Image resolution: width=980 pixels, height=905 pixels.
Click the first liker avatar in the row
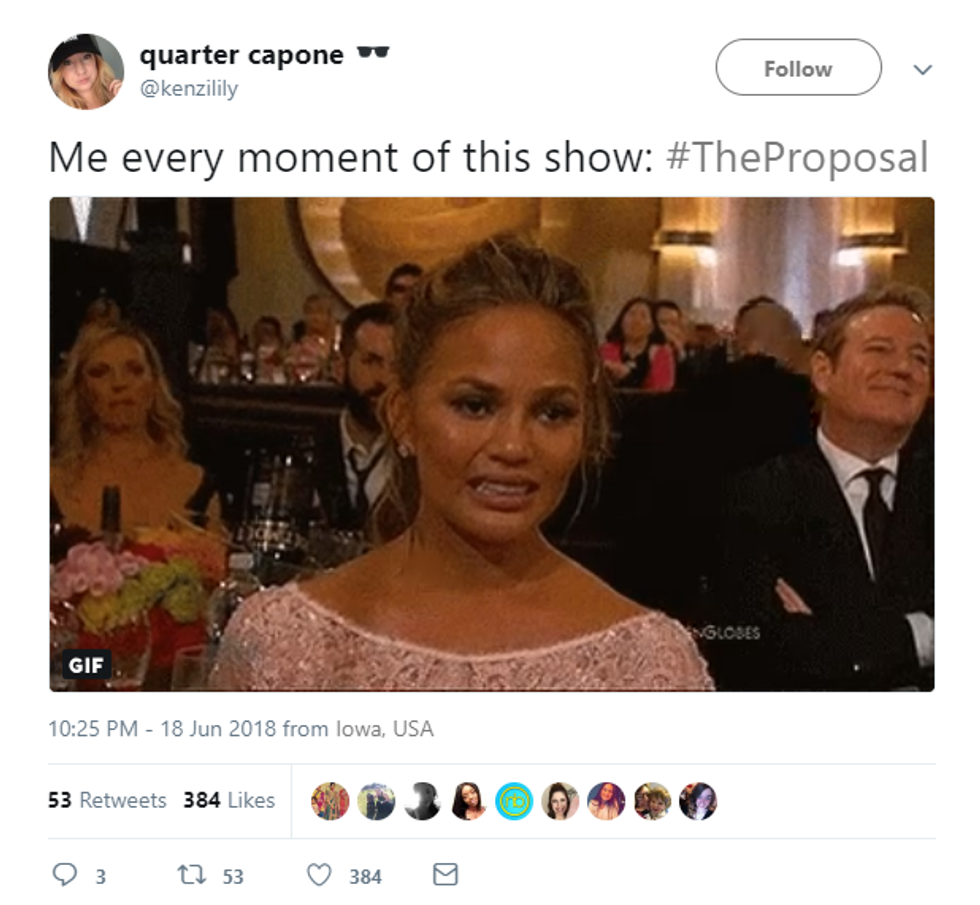tap(330, 801)
